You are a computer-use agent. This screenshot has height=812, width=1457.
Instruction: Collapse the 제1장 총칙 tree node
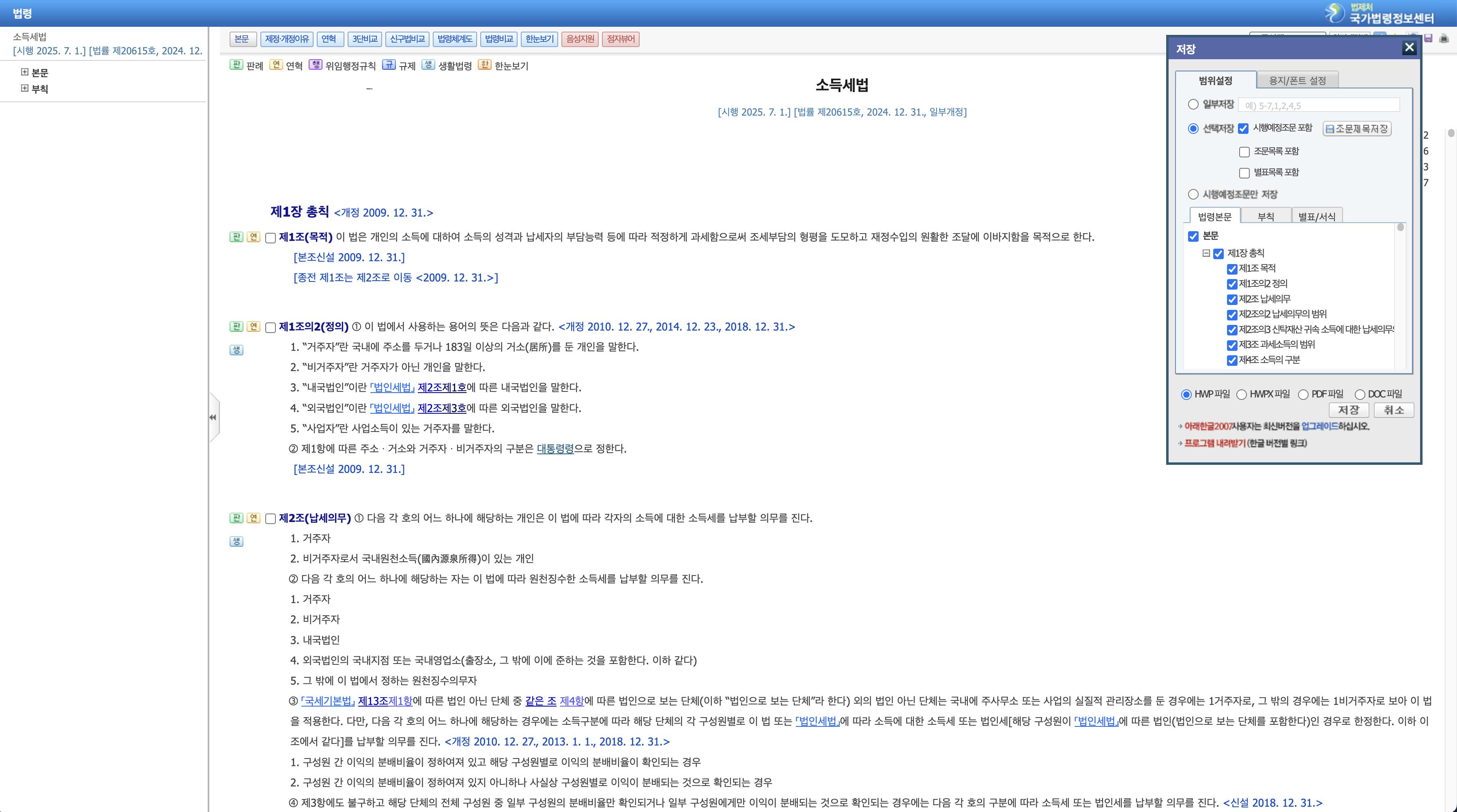click(x=1206, y=253)
